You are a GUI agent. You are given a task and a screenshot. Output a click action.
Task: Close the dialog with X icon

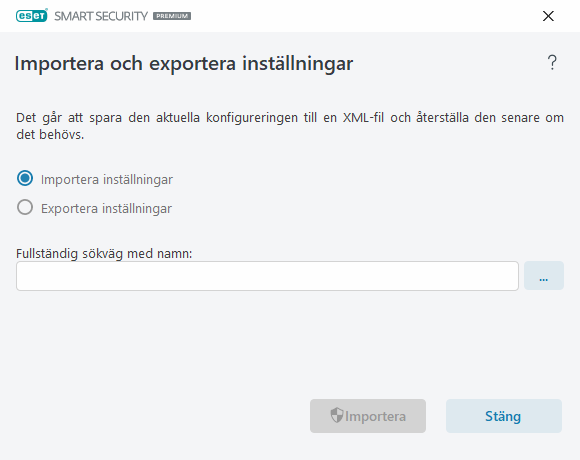click(x=548, y=16)
